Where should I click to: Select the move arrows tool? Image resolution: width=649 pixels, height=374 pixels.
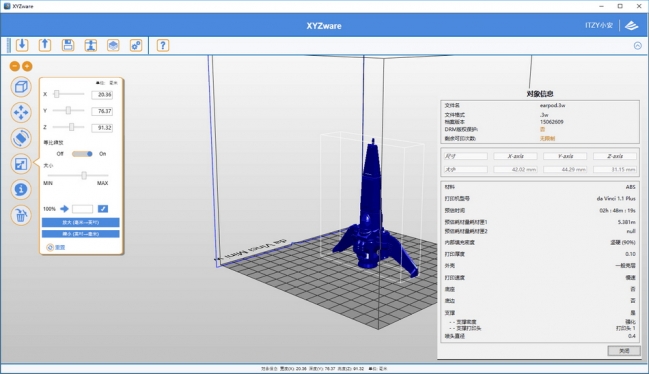pyautogui.click(x=21, y=112)
